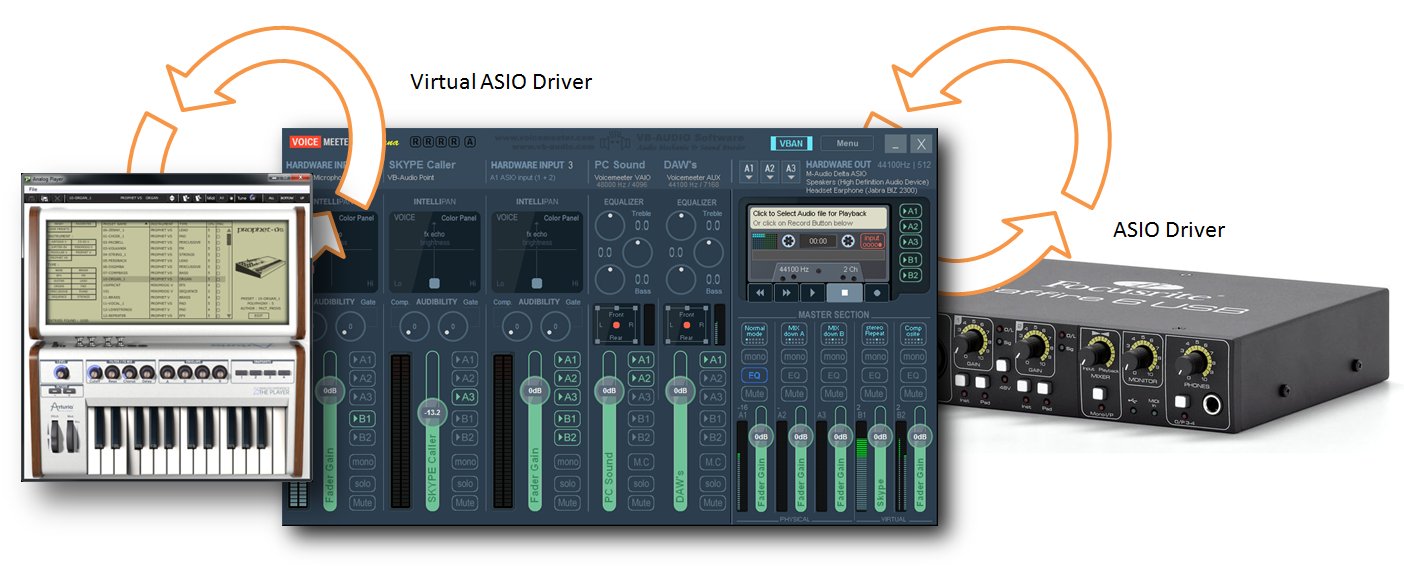Mute master bus A1
This screenshot has width=1404, height=576.
pos(755,394)
